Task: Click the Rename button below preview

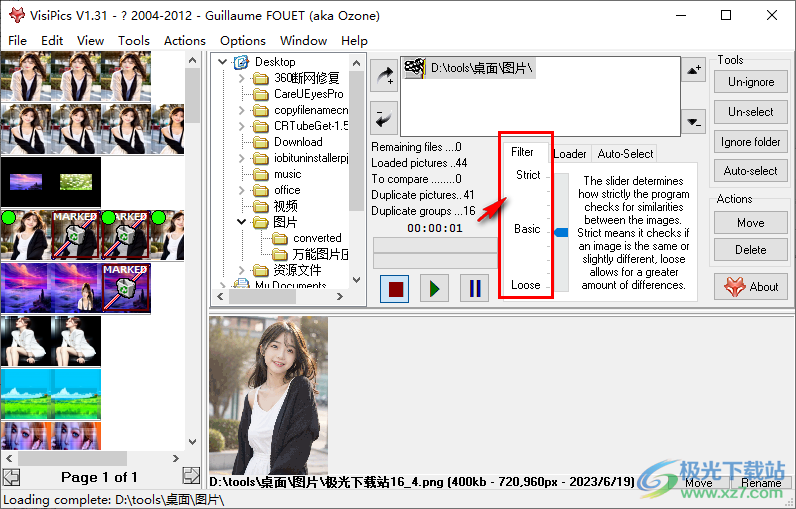Action: tap(761, 483)
